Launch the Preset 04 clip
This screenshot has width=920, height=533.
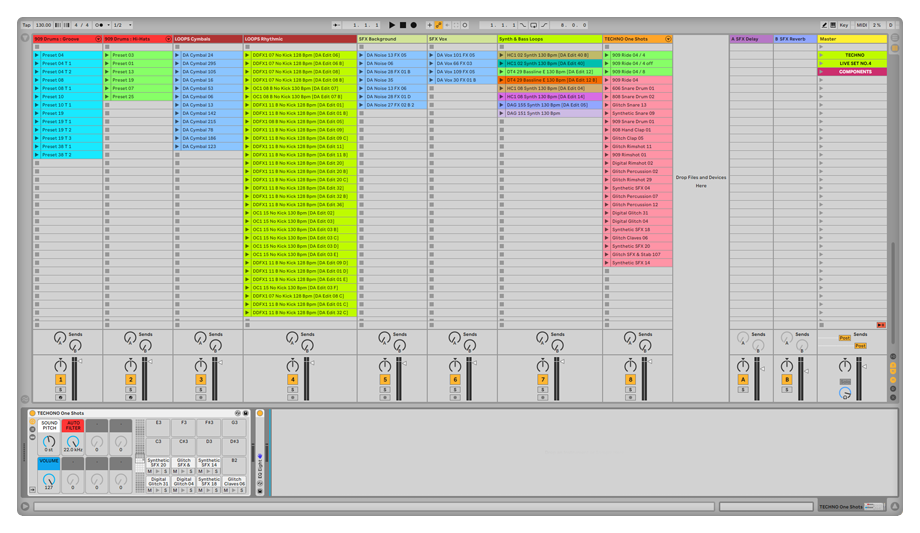point(36,55)
